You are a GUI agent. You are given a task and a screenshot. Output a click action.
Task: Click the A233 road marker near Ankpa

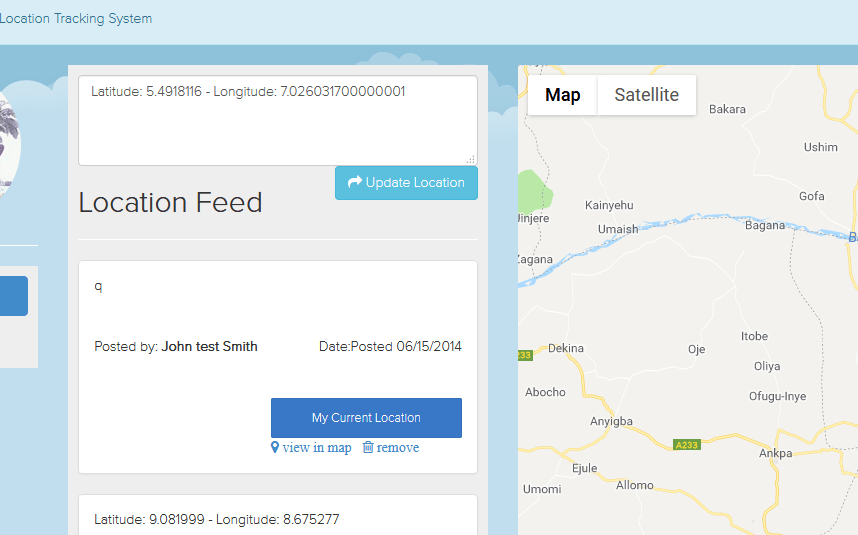tap(687, 445)
